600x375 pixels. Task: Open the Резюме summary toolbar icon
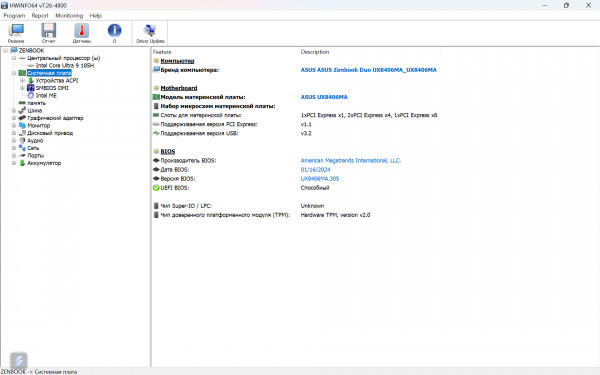coord(16,33)
